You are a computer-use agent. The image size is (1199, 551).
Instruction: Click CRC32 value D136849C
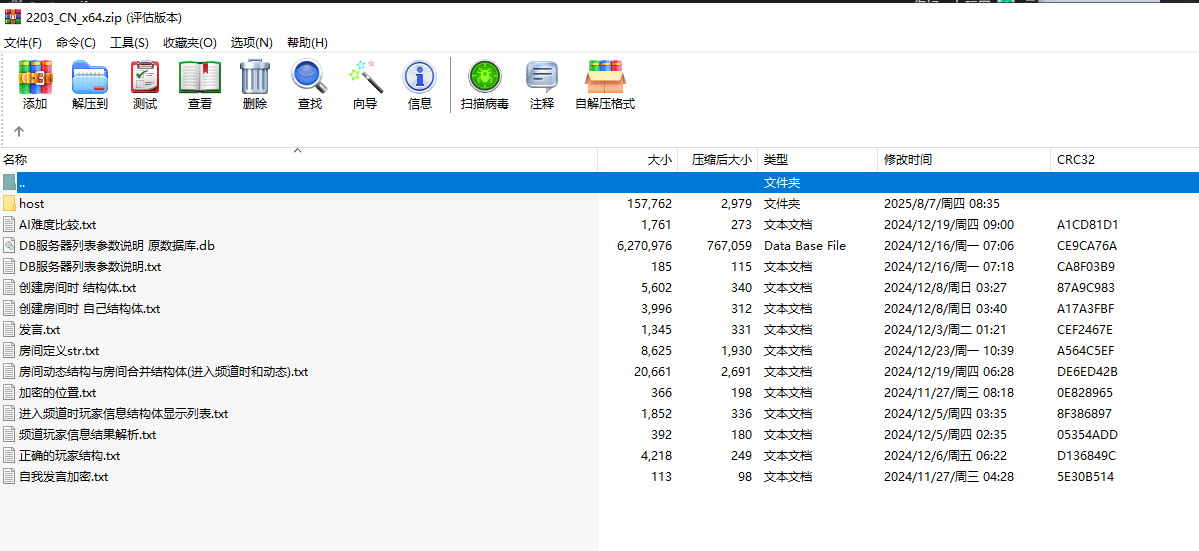tap(1087, 455)
